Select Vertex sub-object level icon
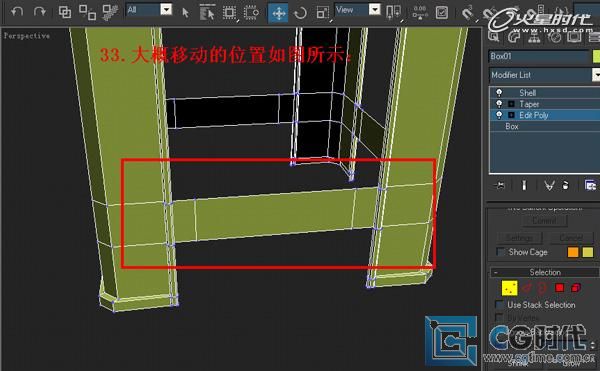The image size is (600, 371). [x=509, y=288]
